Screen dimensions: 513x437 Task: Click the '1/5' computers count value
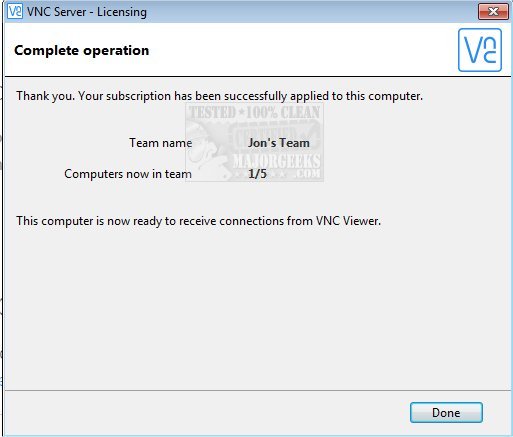[x=257, y=174]
